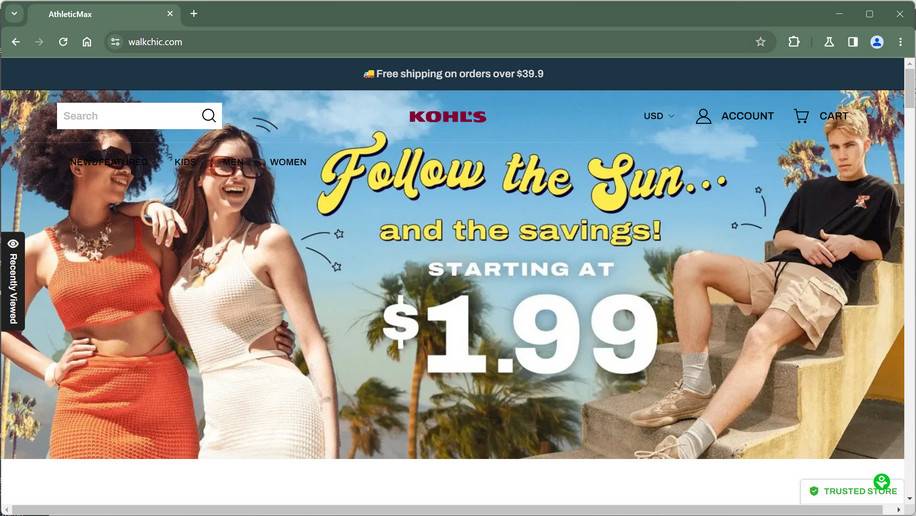
Task: Click the account person icon
Action: pyautogui.click(x=703, y=116)
